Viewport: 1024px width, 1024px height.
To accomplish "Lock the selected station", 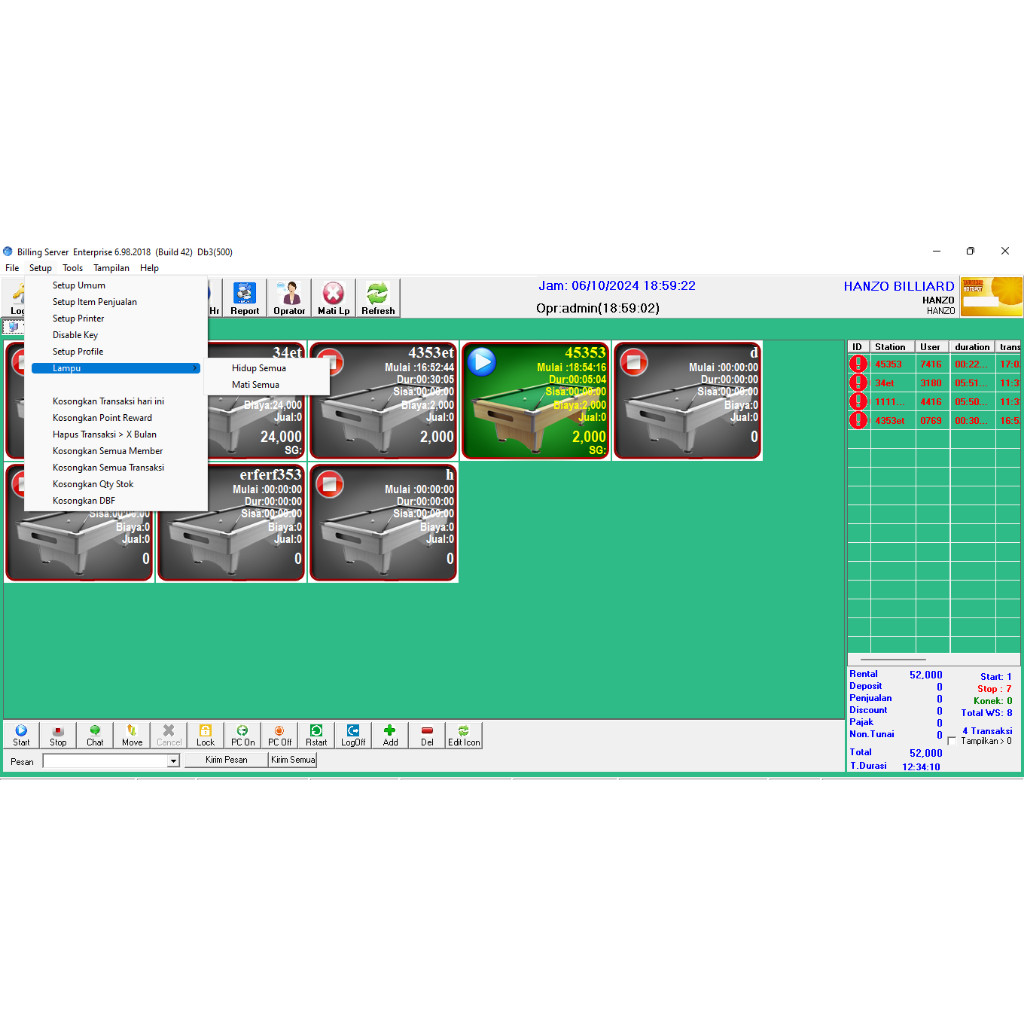I will (205, 735).
